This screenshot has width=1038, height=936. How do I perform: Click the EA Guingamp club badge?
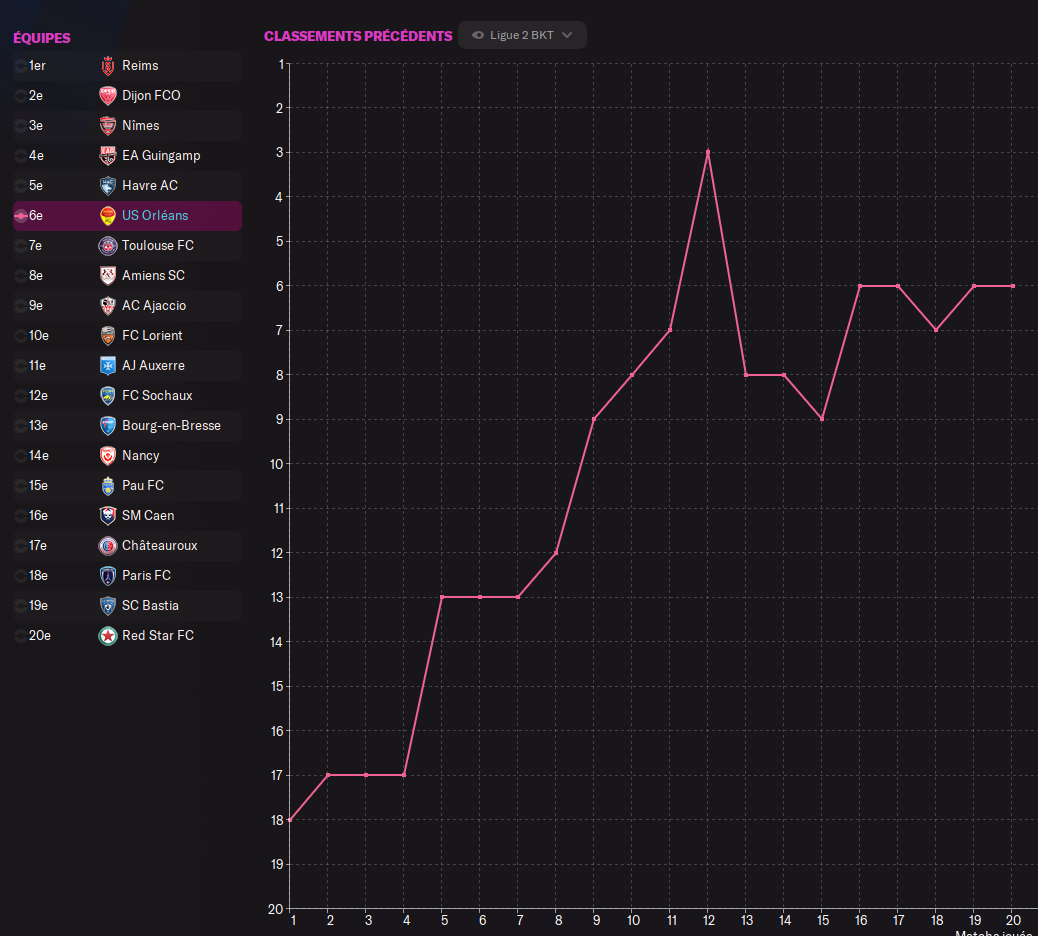tap(107, 156)
